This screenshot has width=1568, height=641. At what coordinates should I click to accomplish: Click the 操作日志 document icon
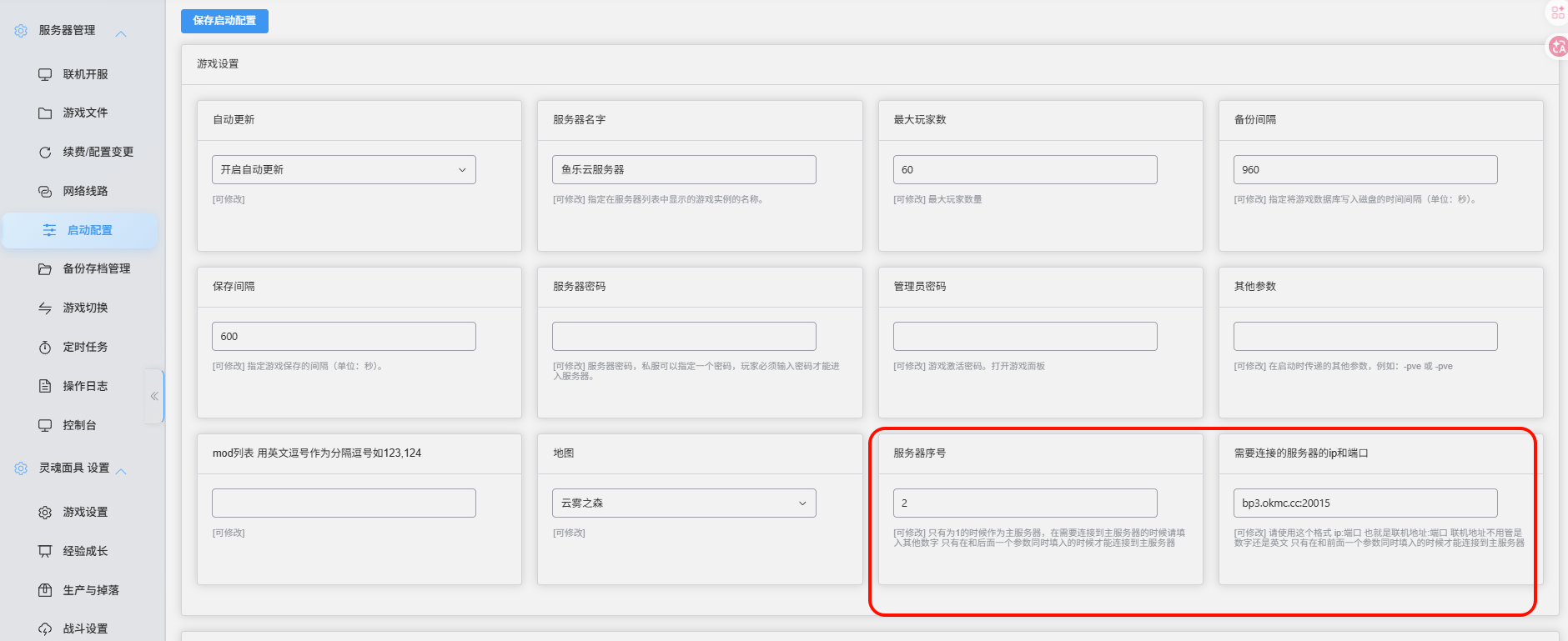45,386
